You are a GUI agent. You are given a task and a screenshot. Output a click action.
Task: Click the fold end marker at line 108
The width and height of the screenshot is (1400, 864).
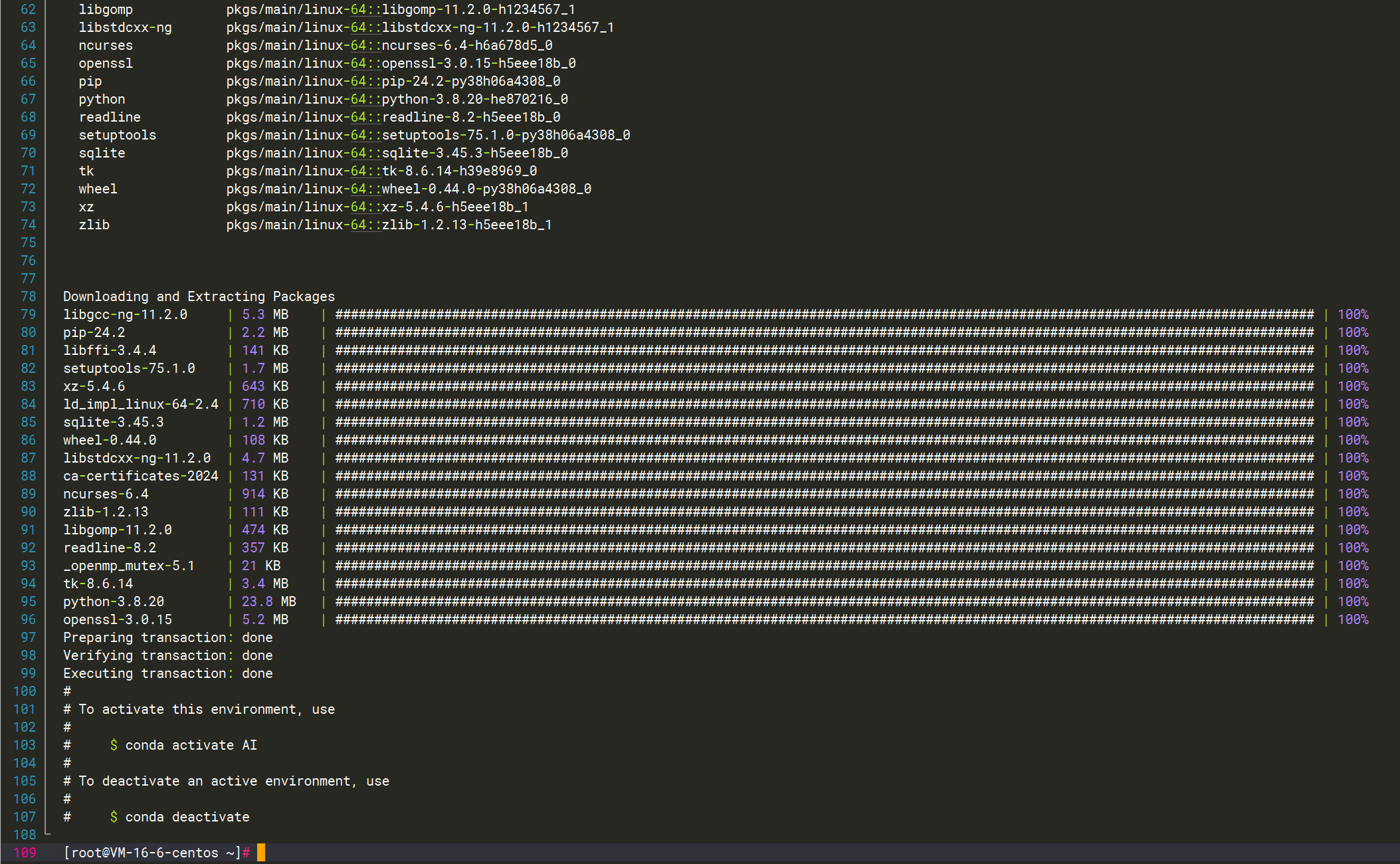click(47, 833)
